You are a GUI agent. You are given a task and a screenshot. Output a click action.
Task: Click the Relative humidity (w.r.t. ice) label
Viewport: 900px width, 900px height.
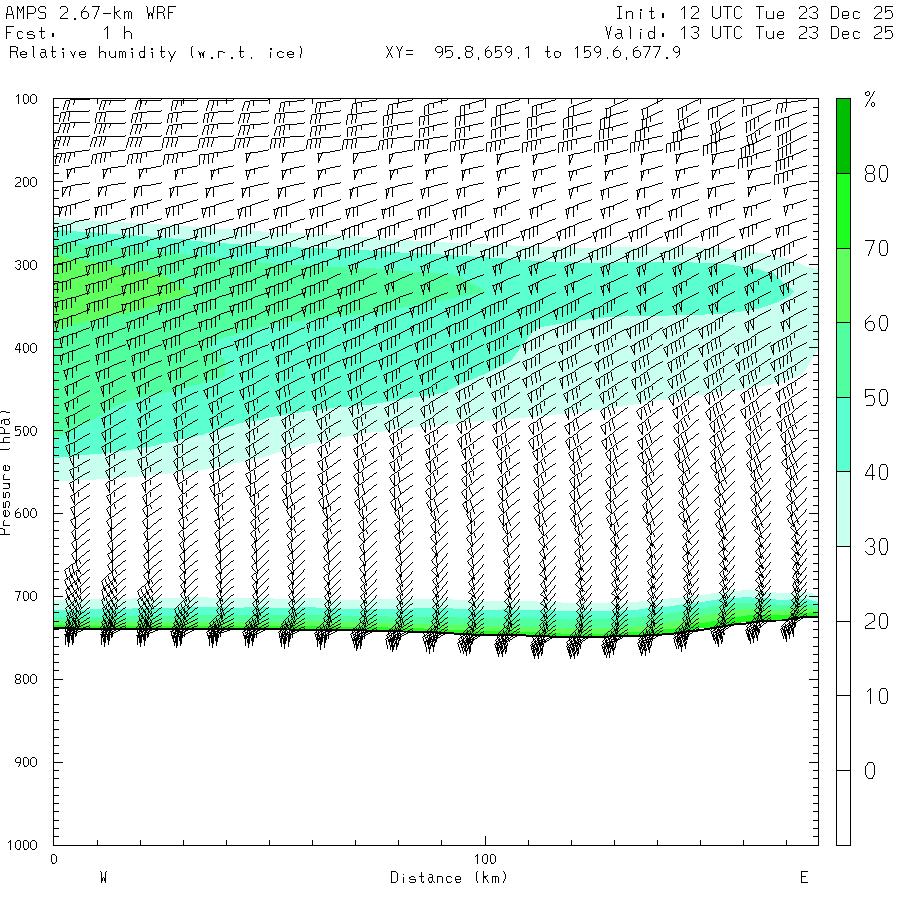pyautogui.click(x=156, y=53)
